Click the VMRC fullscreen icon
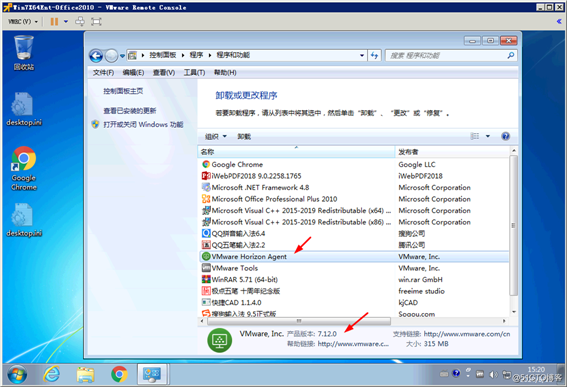This screenshot has height=387, width=567. point(96,22)
